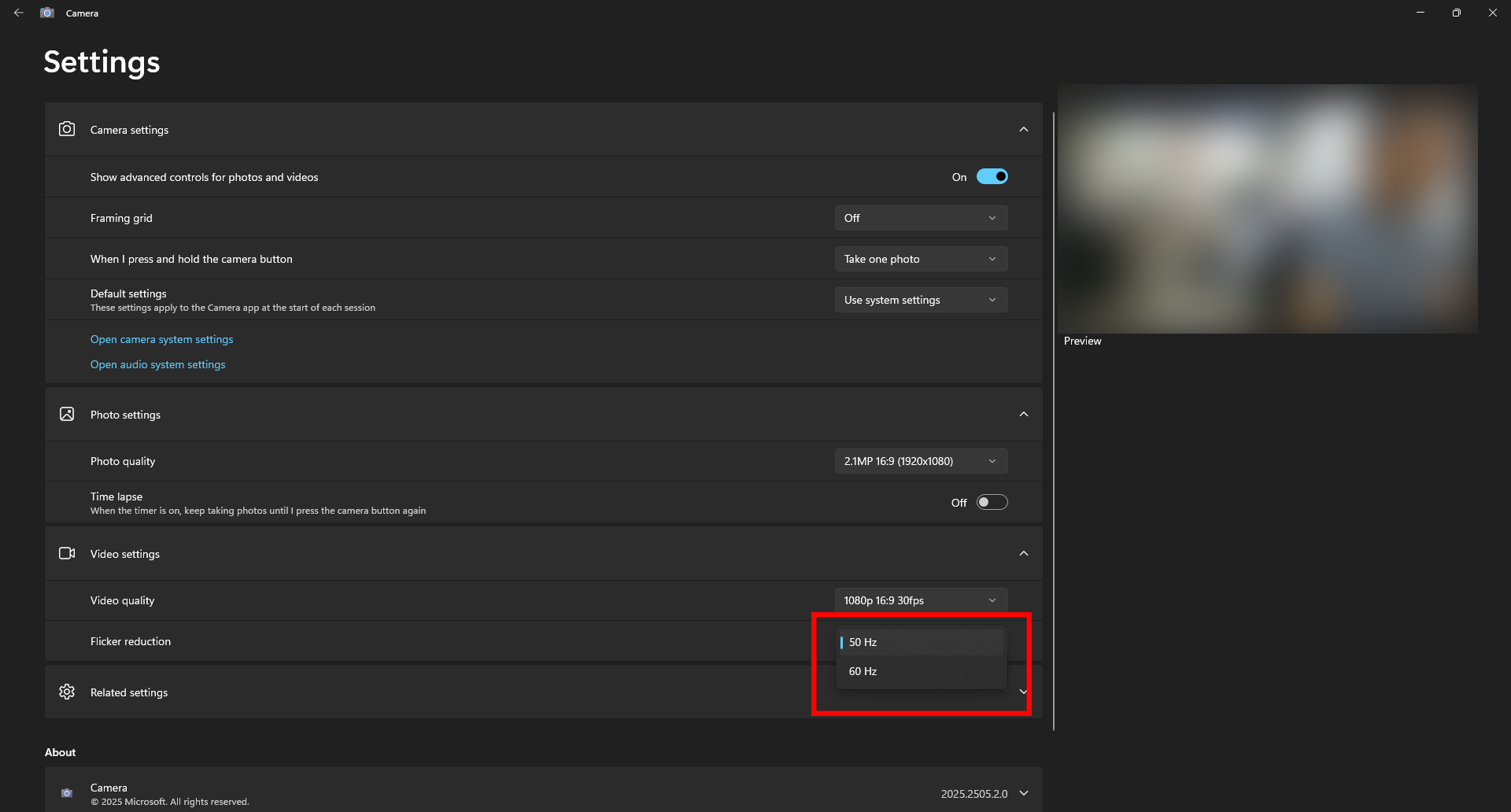This screenshot has width=1511, height=812.
Task: Select 50 Hz flicker reduction option
Action: coord(921,642)
